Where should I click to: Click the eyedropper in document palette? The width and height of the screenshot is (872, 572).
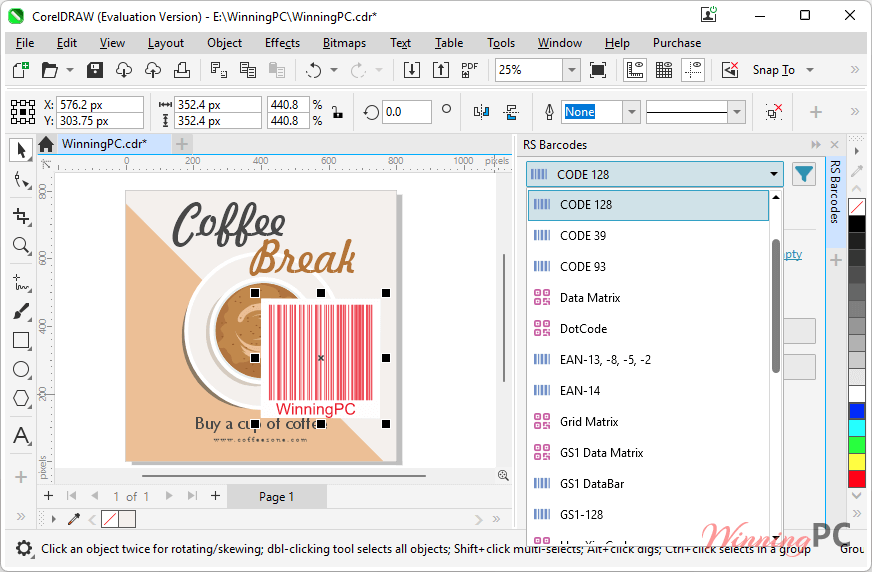(73, 519)
